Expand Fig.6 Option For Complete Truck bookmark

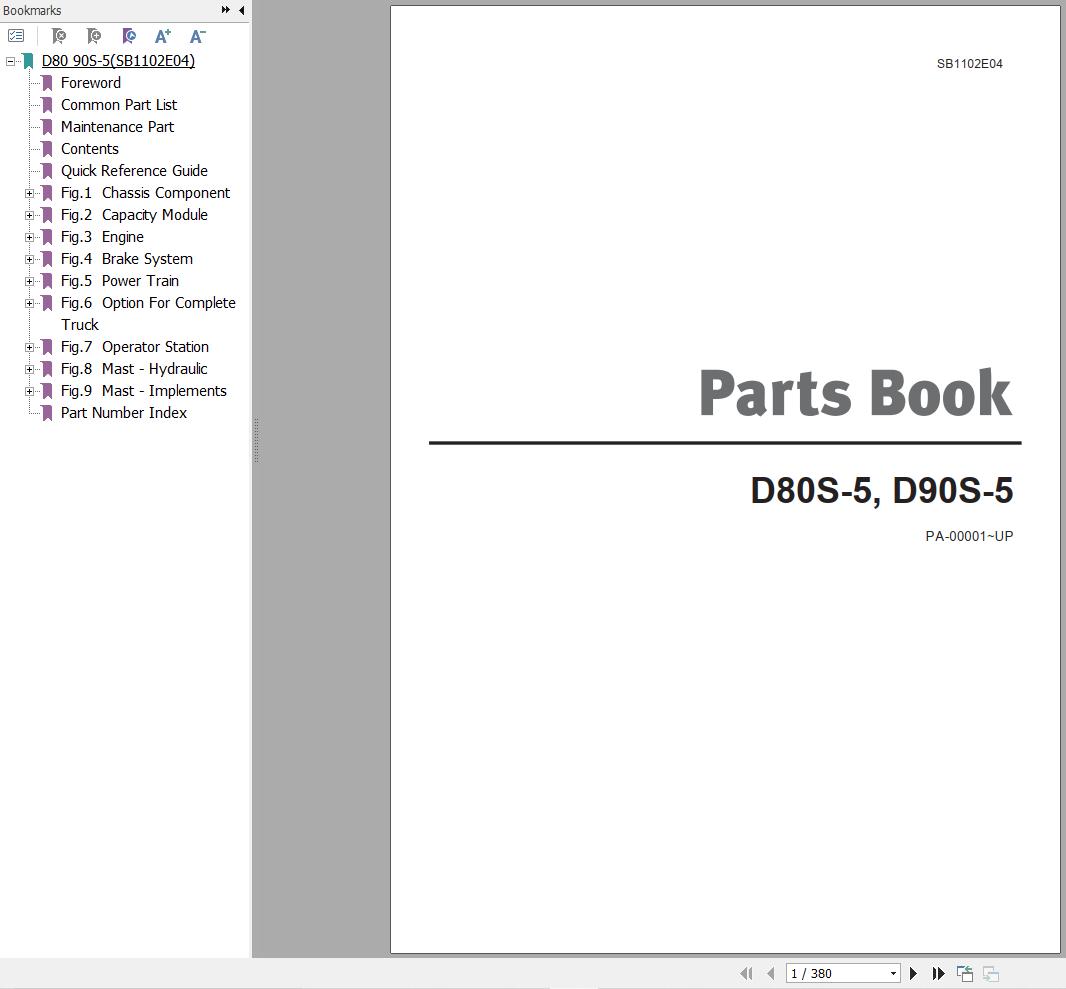pyautogui.click(x=29, y=303)
